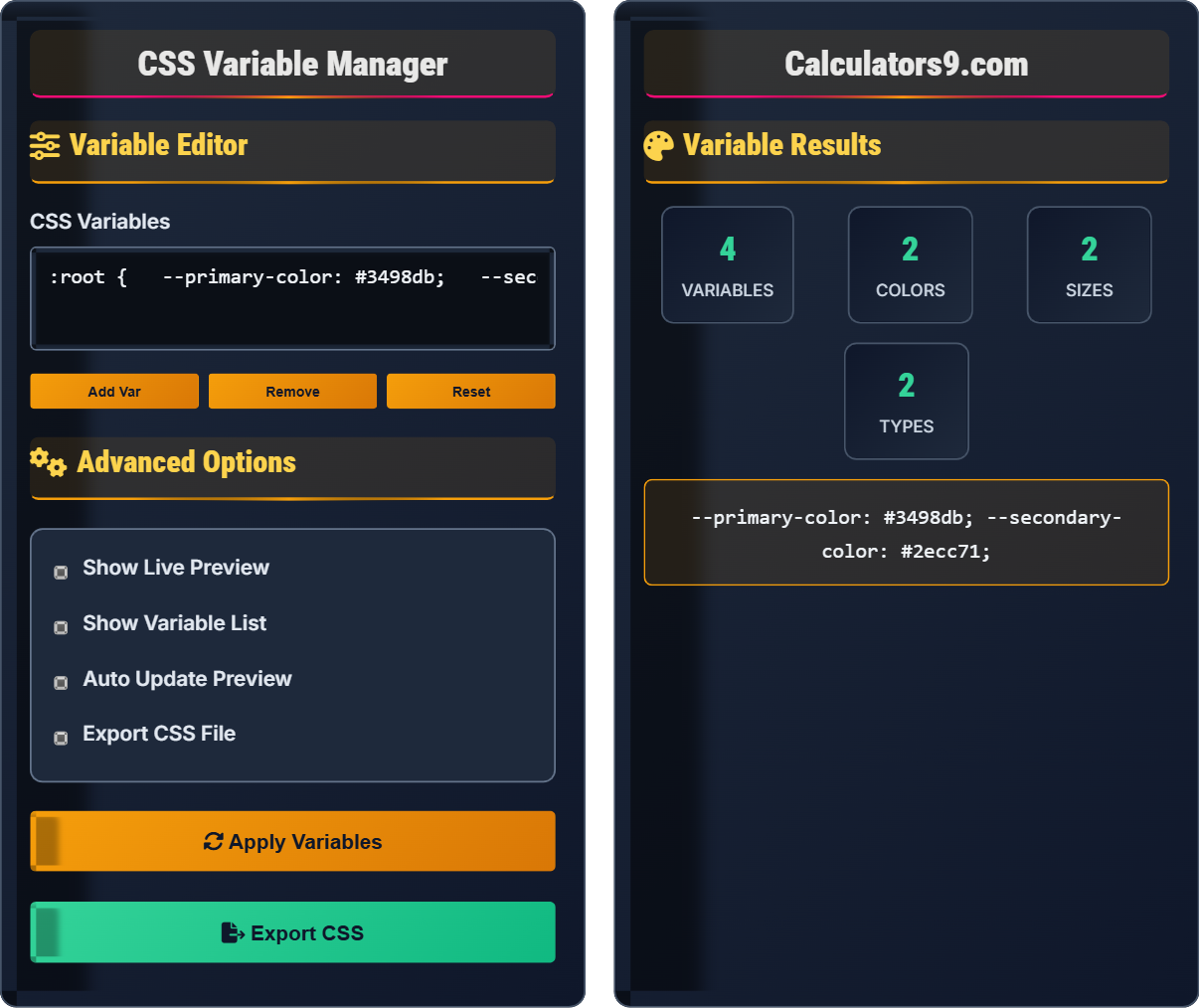Click the Remove button

click(292, 392)
